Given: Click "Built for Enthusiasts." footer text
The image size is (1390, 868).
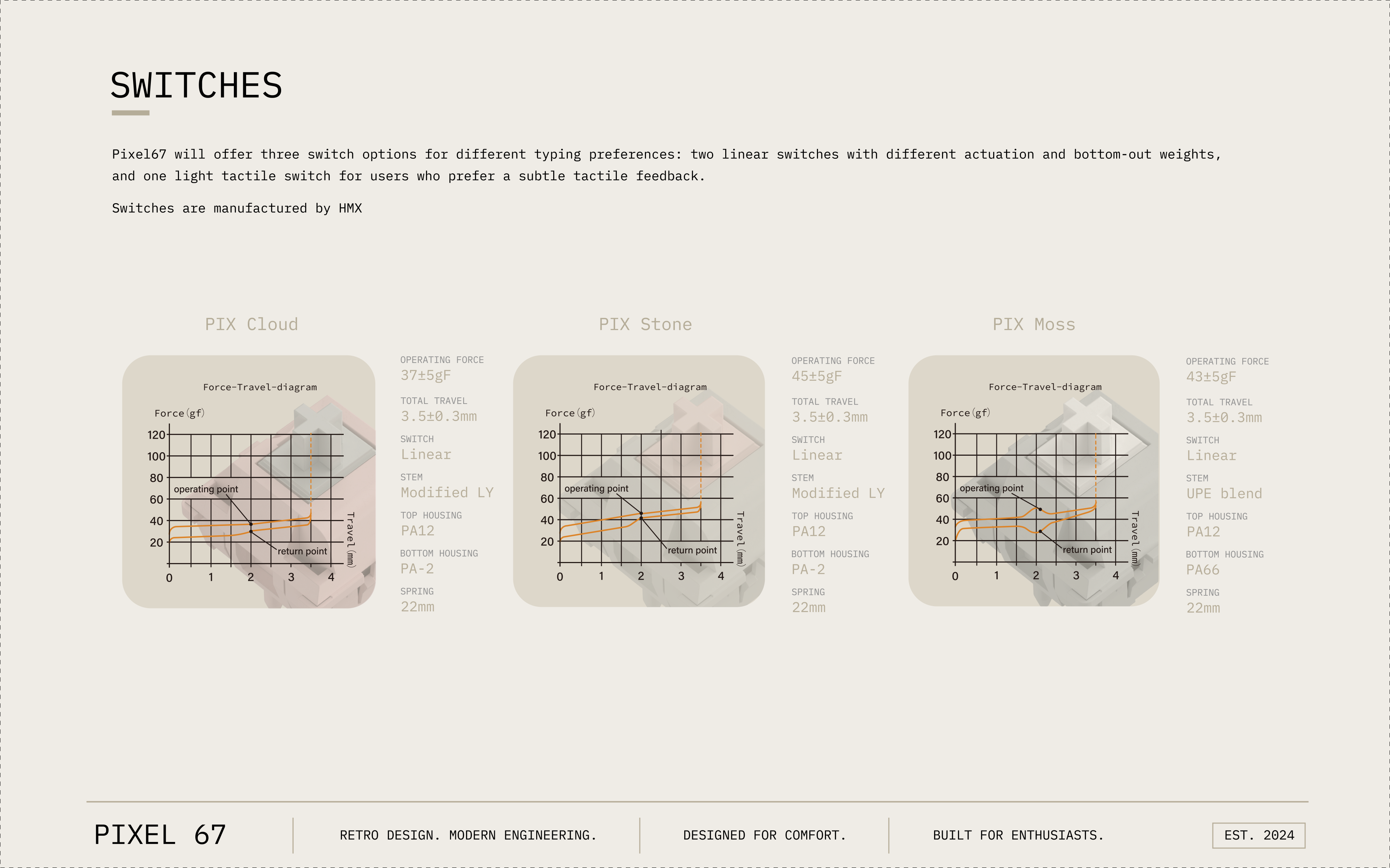Looking at the screenshot, I should [1019, 835].
